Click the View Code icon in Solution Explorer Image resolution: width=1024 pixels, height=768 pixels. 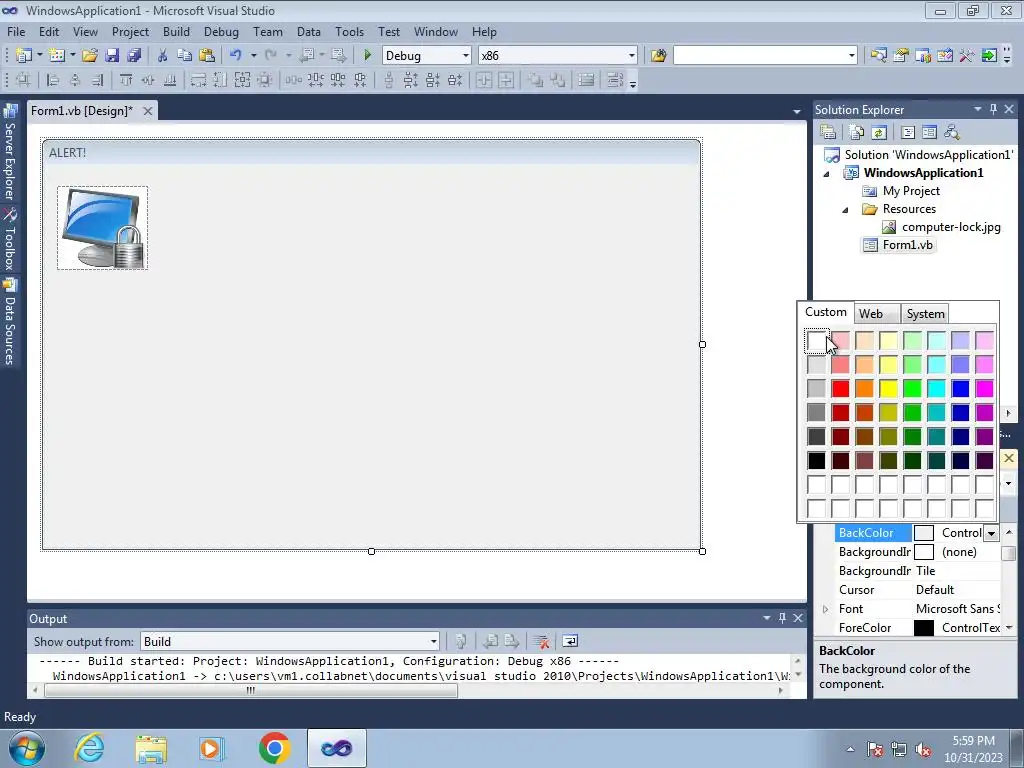[908, 133]
